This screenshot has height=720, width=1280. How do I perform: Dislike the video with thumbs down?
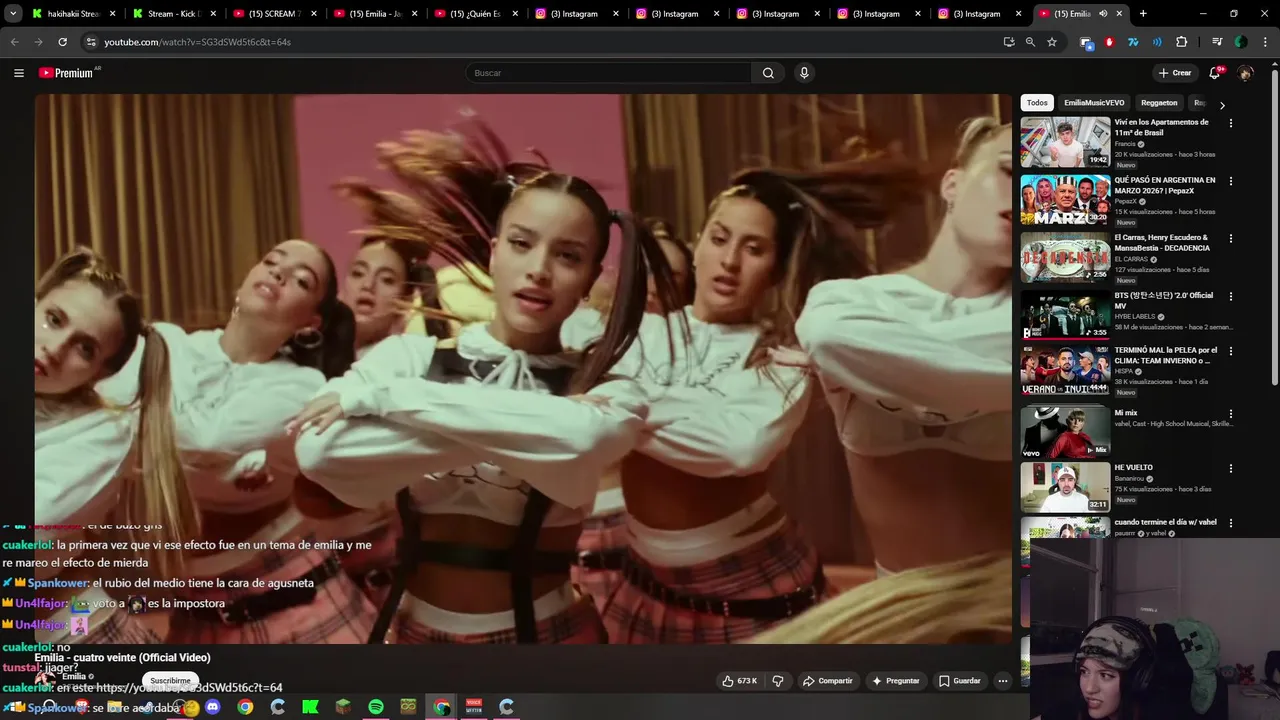coord(777,681)
